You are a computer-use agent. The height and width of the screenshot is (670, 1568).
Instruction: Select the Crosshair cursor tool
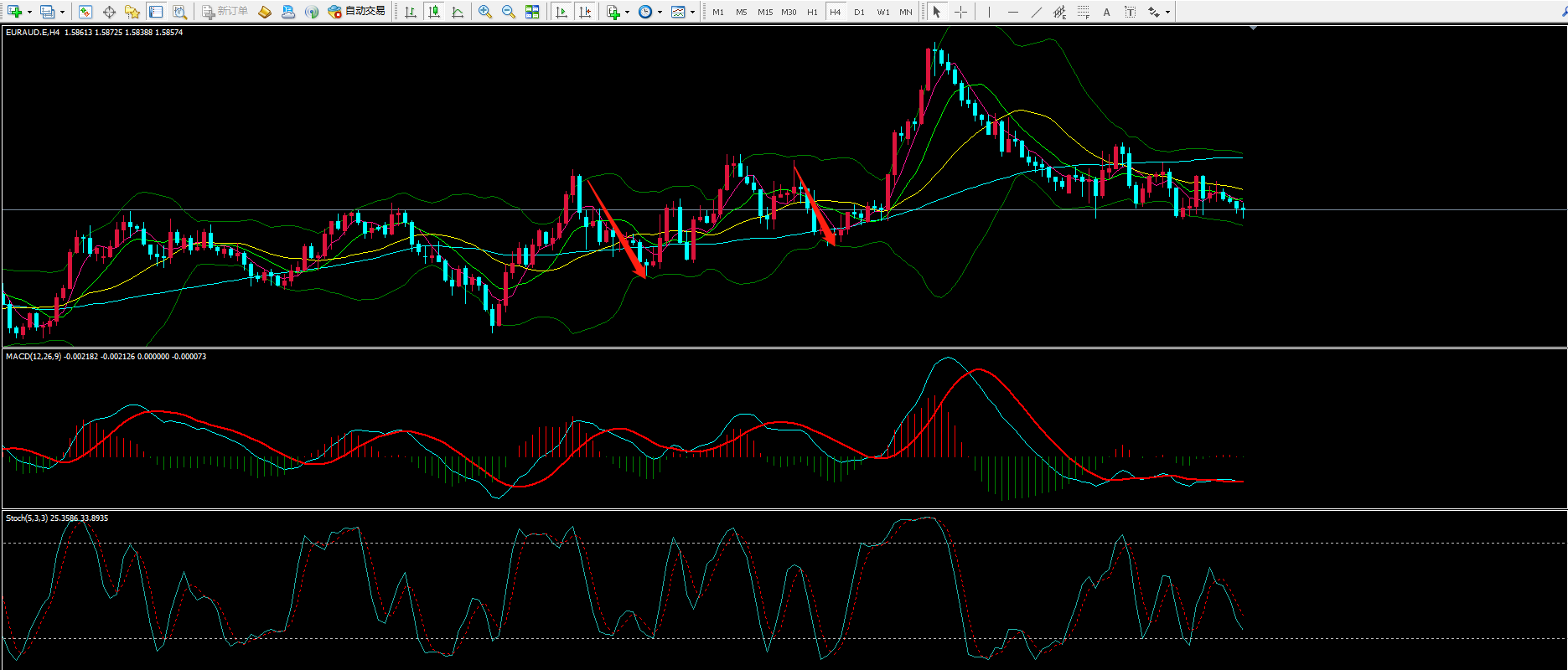pos(960,12)
